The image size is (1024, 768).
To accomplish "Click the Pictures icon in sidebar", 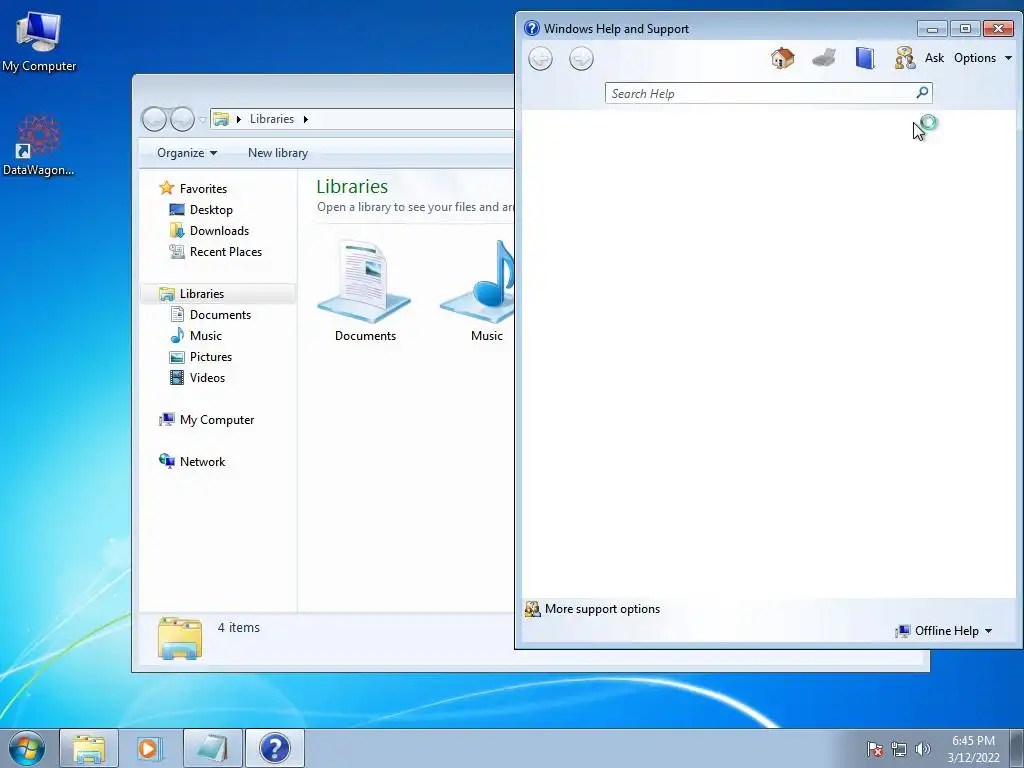I will coord(176,357).
